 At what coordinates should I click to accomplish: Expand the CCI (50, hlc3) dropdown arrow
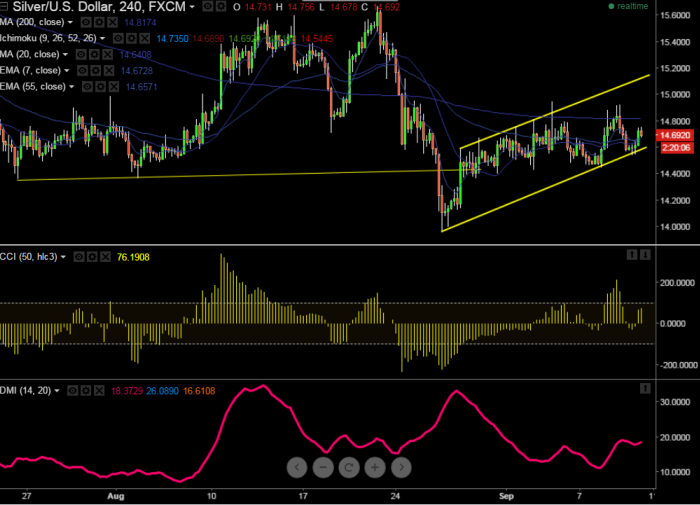coord(63,257)
